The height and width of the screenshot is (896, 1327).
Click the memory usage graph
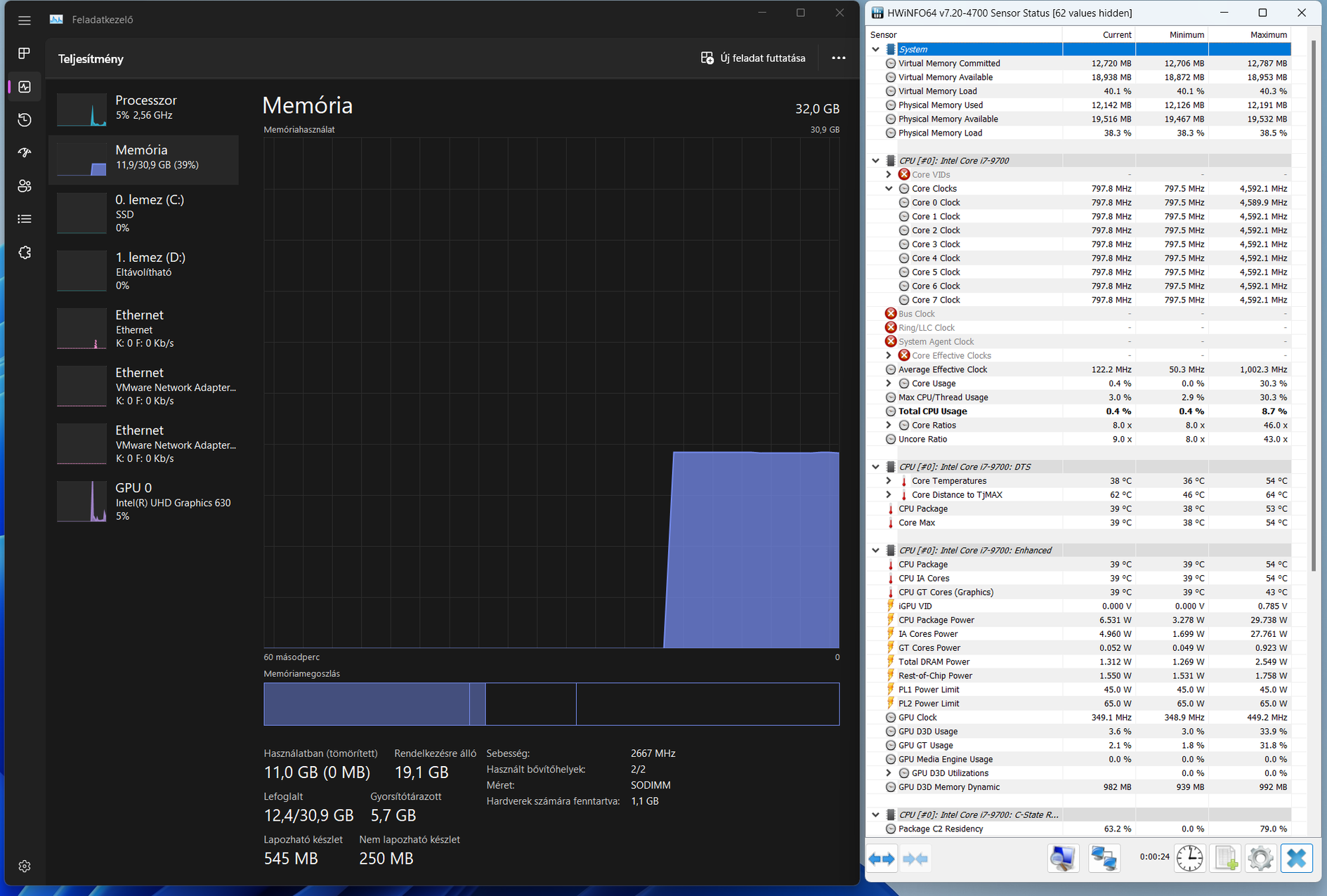coord(551,393)
